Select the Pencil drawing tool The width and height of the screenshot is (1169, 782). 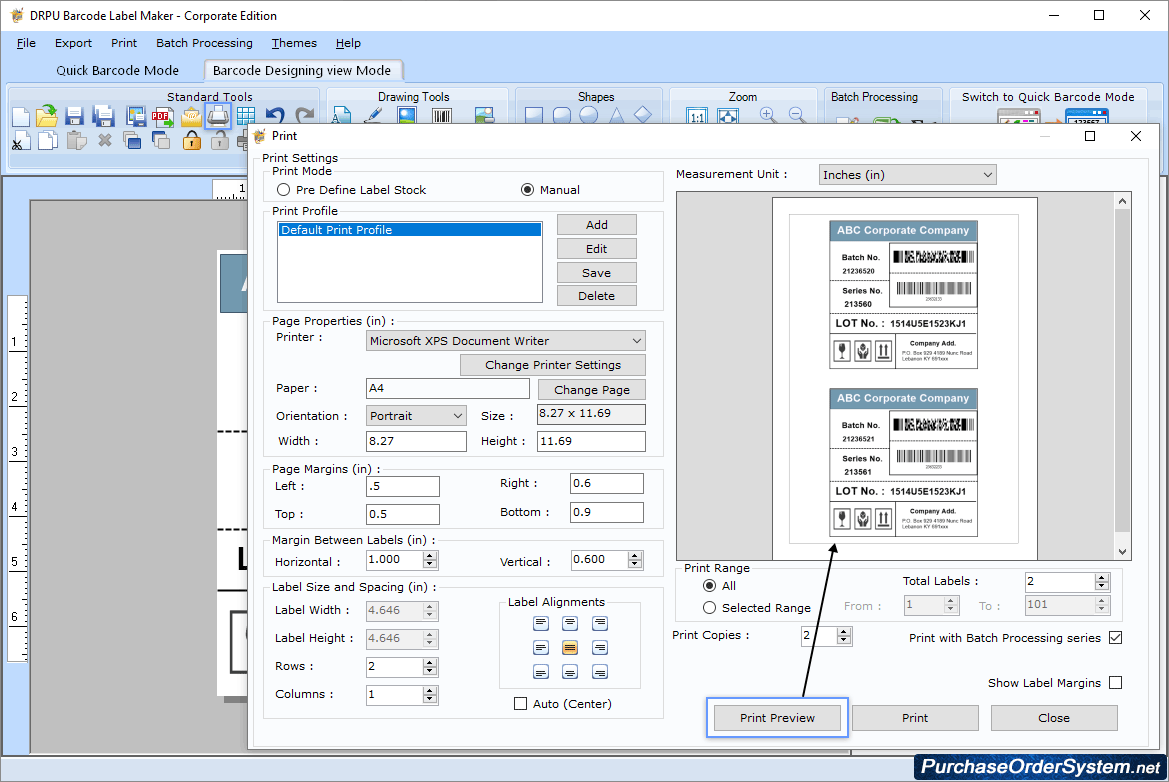point(374,115)
